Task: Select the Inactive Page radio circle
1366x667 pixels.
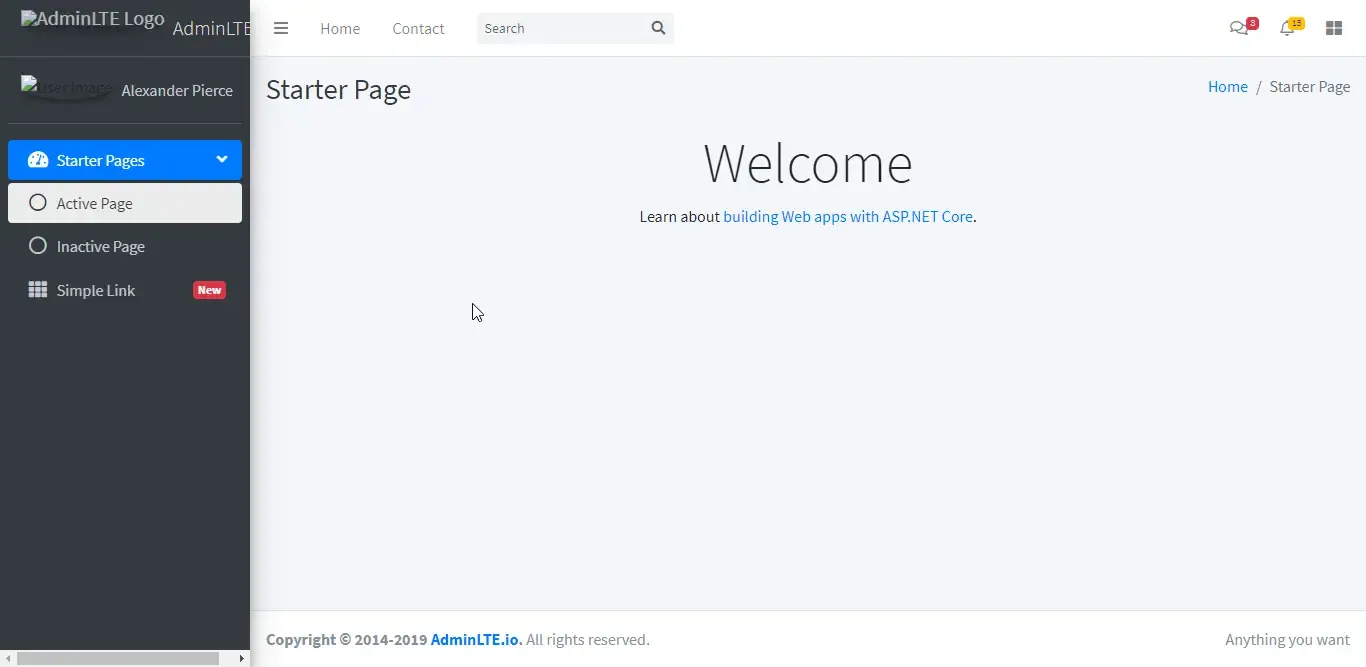Action: tap(38, 246)
